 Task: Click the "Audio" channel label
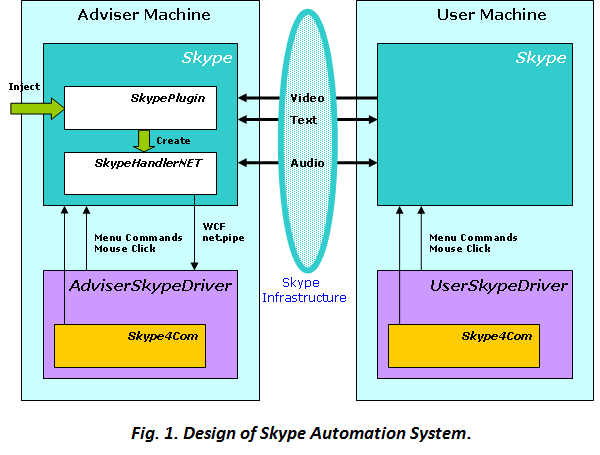click(307, 163)
